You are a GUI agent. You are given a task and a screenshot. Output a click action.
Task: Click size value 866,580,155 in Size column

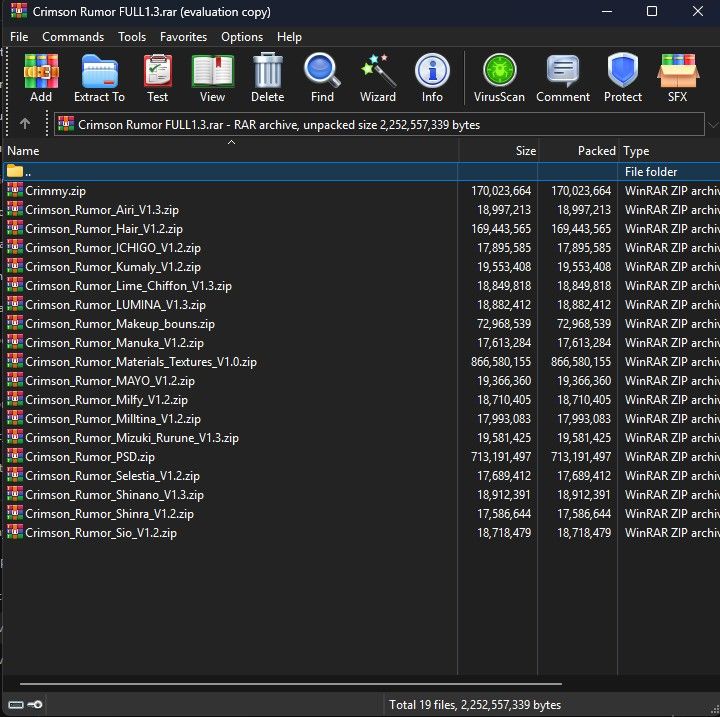click(501, 361)
